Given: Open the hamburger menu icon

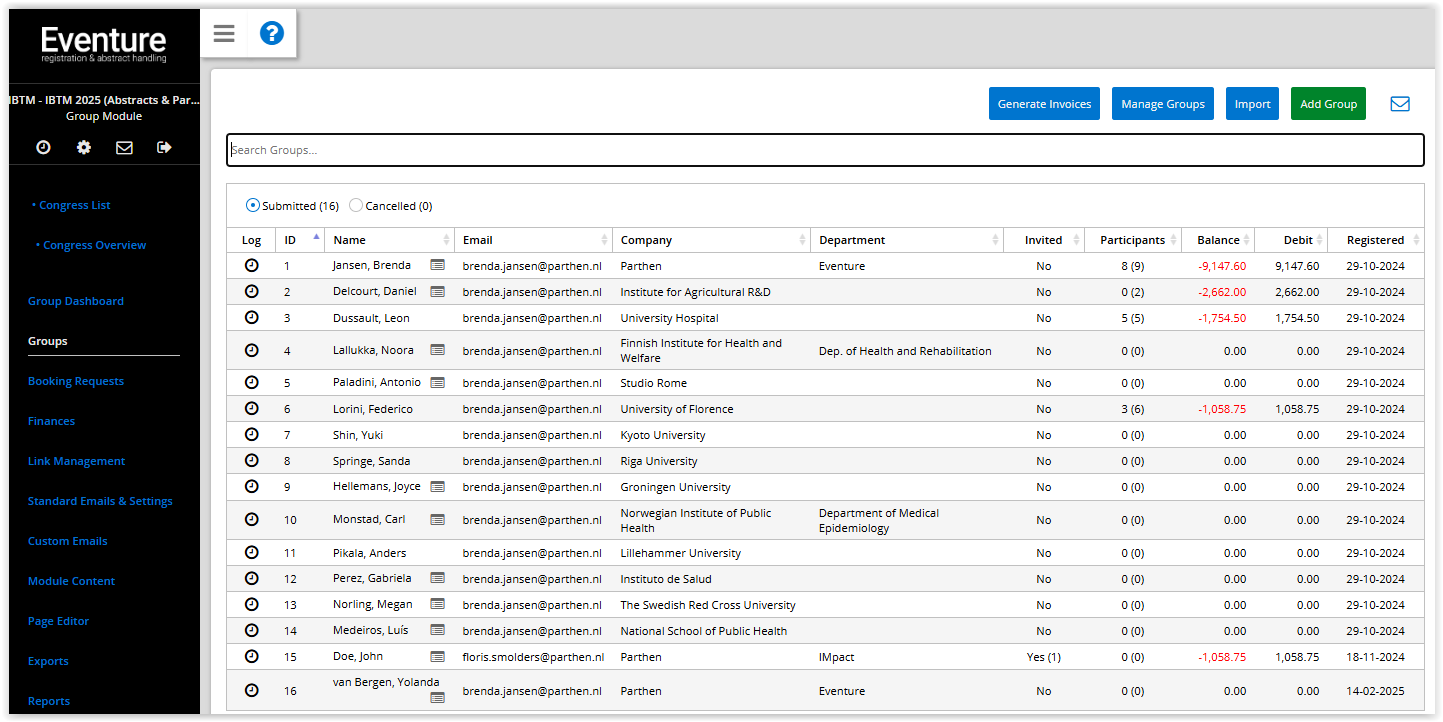Looking at the screenshot, I should pyautogui.click(x=224, y=34).
